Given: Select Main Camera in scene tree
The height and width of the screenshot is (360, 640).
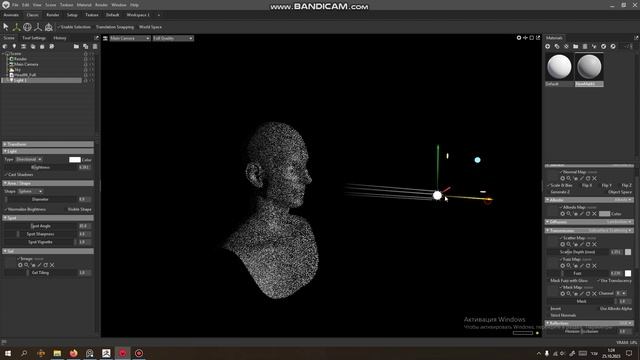Looking at the screenshot, I should coord(26,64).
